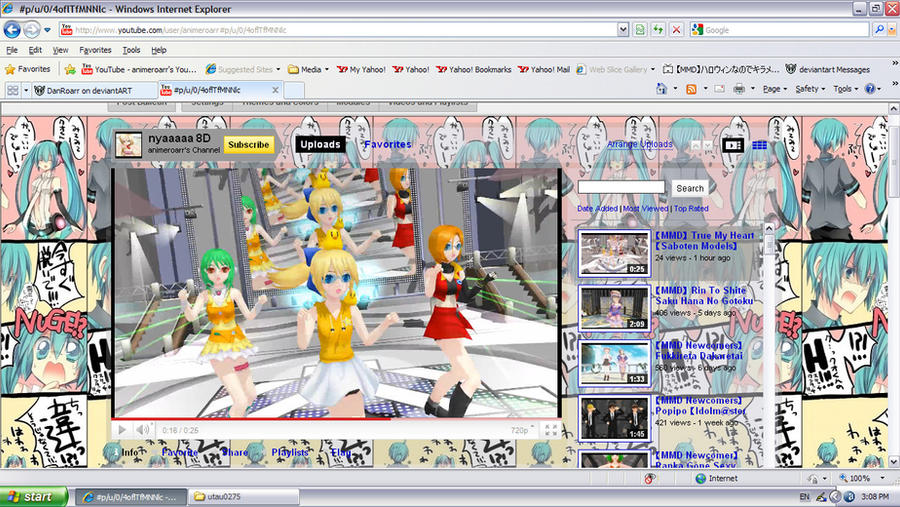Close the #p/u/0/4oflTfMNNlc tab
Viewport: 900px width, 507px height.
tap(276, 90)
